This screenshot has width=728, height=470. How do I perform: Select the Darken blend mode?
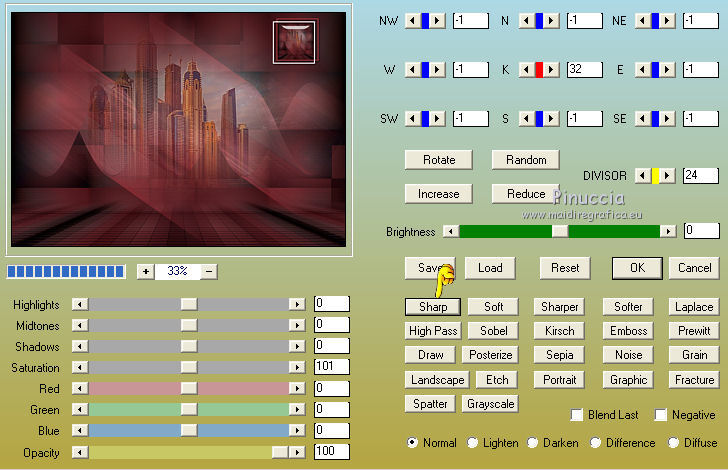pyautogui.click(x=533, y=443)
